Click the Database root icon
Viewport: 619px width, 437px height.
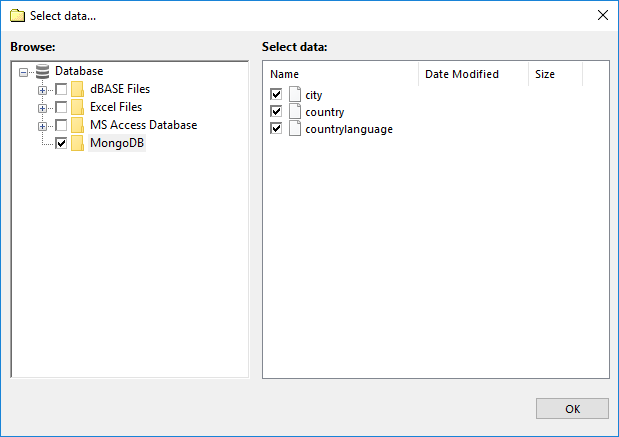tap(42, 71)
